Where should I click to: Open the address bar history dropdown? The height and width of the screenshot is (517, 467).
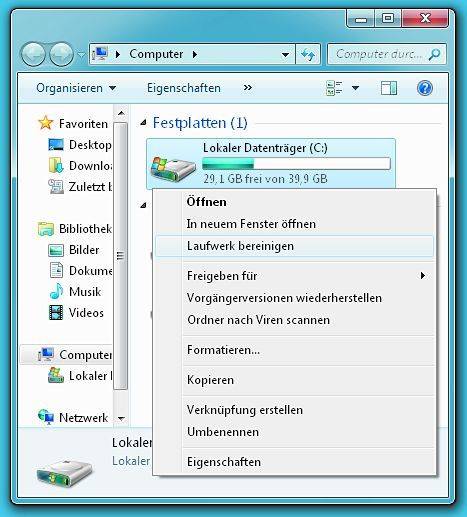click(x=285, y=54)
